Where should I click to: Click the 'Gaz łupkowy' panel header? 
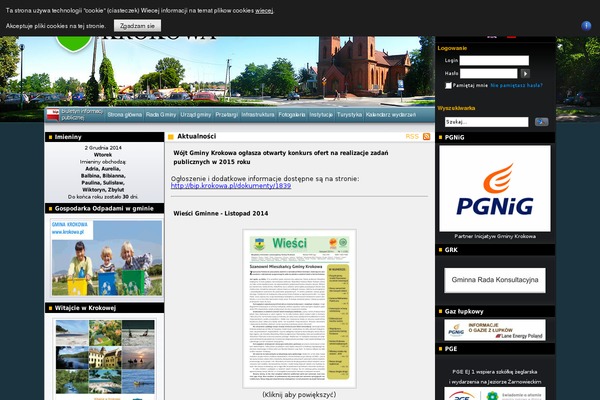point(495,311)
